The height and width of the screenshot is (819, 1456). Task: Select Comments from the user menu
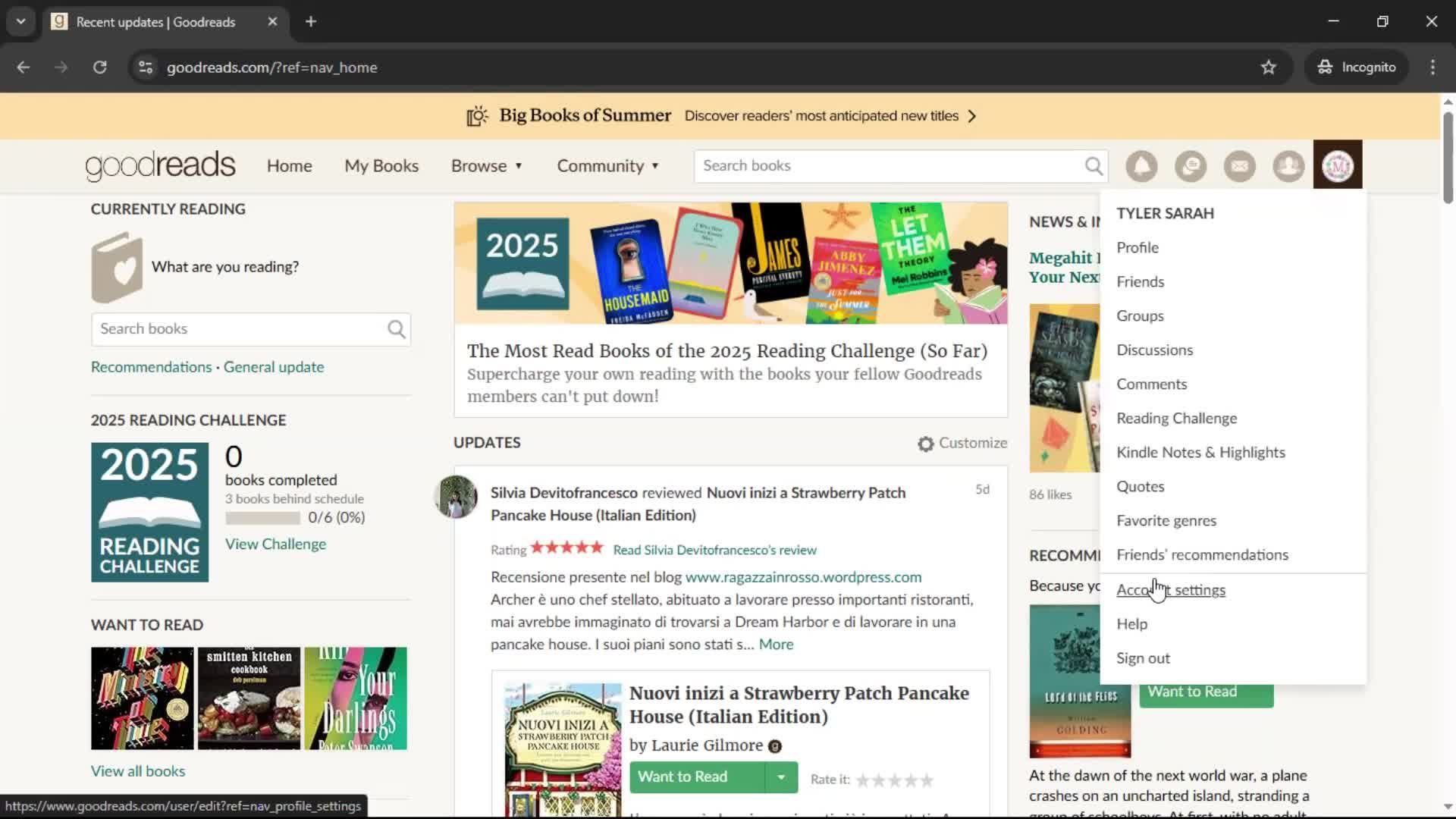pyautogui.click(x=1151, y=384)
